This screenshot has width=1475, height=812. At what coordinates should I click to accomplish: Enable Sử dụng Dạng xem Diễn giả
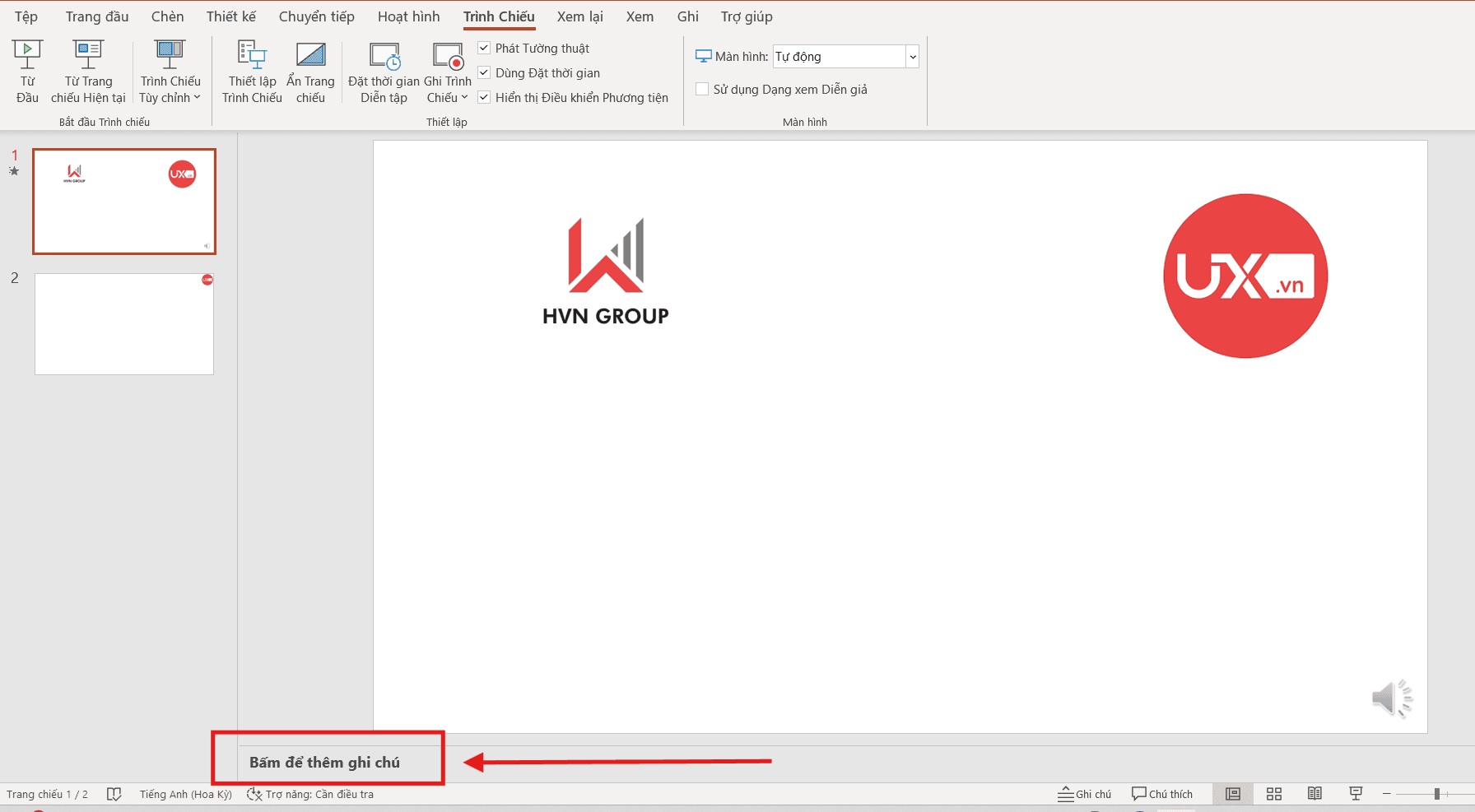coord(701,88)
